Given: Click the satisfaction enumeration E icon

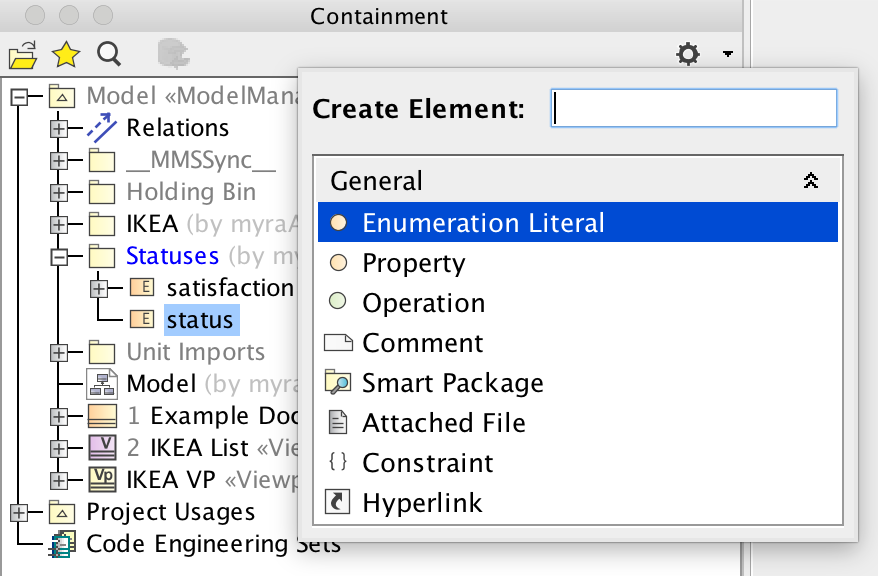Looking at the screenshot, I should (142, 287).
